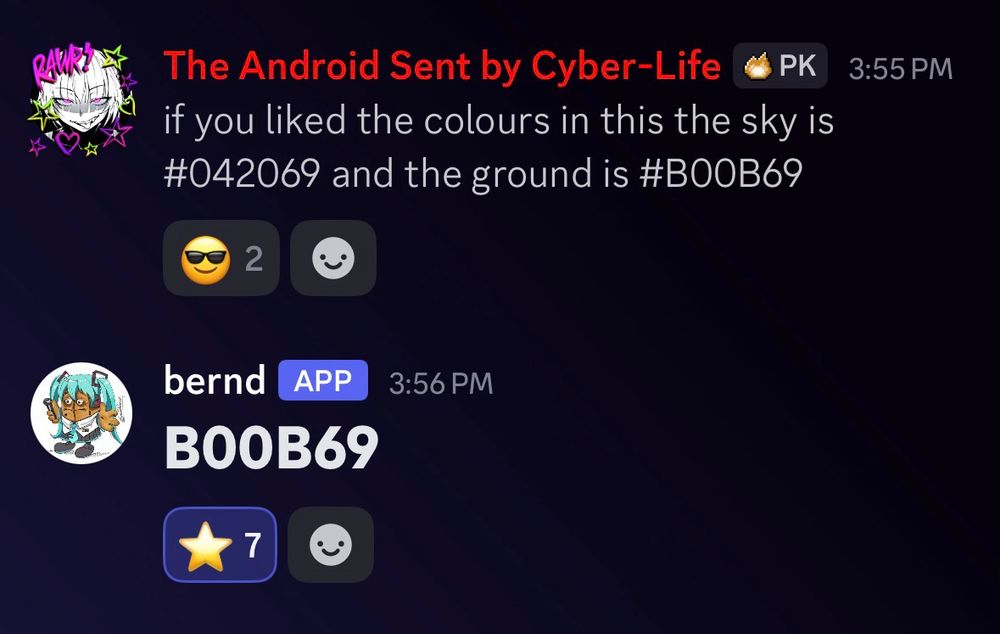This screenshot has width=1000, height=634.
Task: Click the sunglasses face emoji
Action: pos(205,259)
